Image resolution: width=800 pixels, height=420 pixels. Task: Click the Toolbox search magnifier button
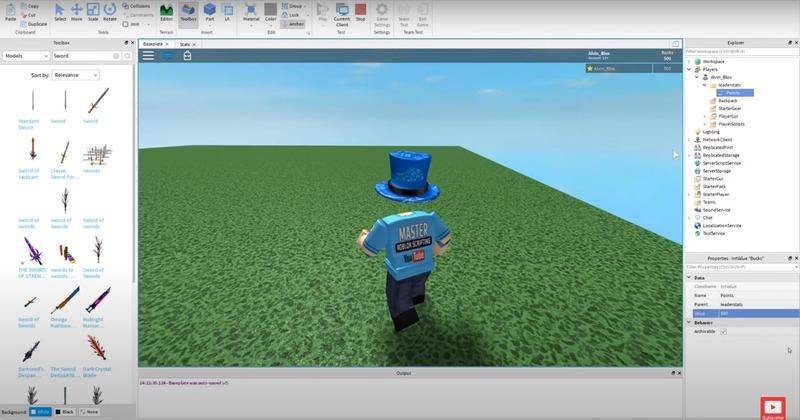point(128,56)
